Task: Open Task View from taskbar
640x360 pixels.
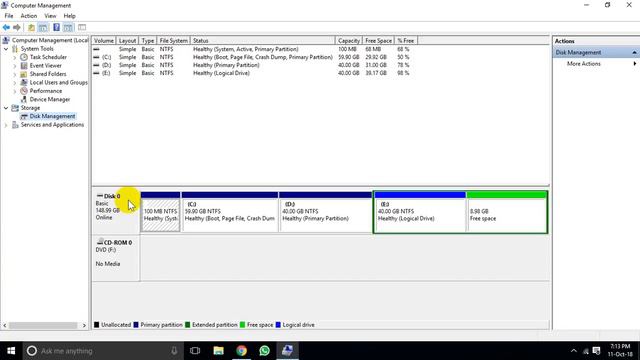Action: tap(195, 351)
